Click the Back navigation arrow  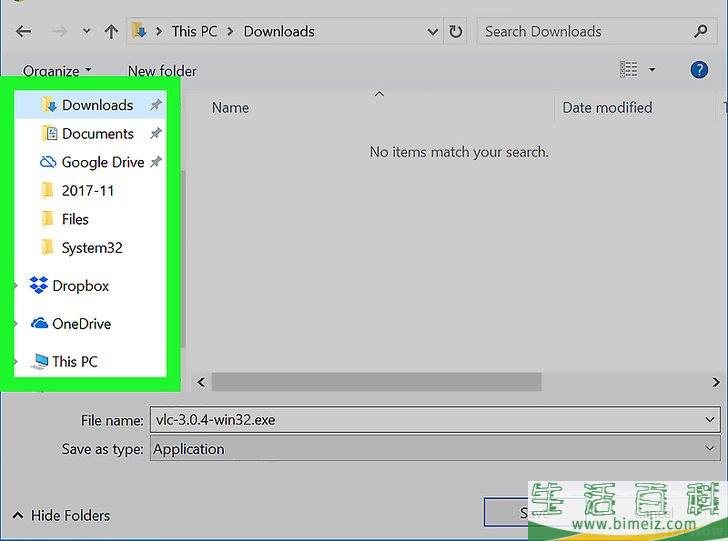click(x=23, y=32)
